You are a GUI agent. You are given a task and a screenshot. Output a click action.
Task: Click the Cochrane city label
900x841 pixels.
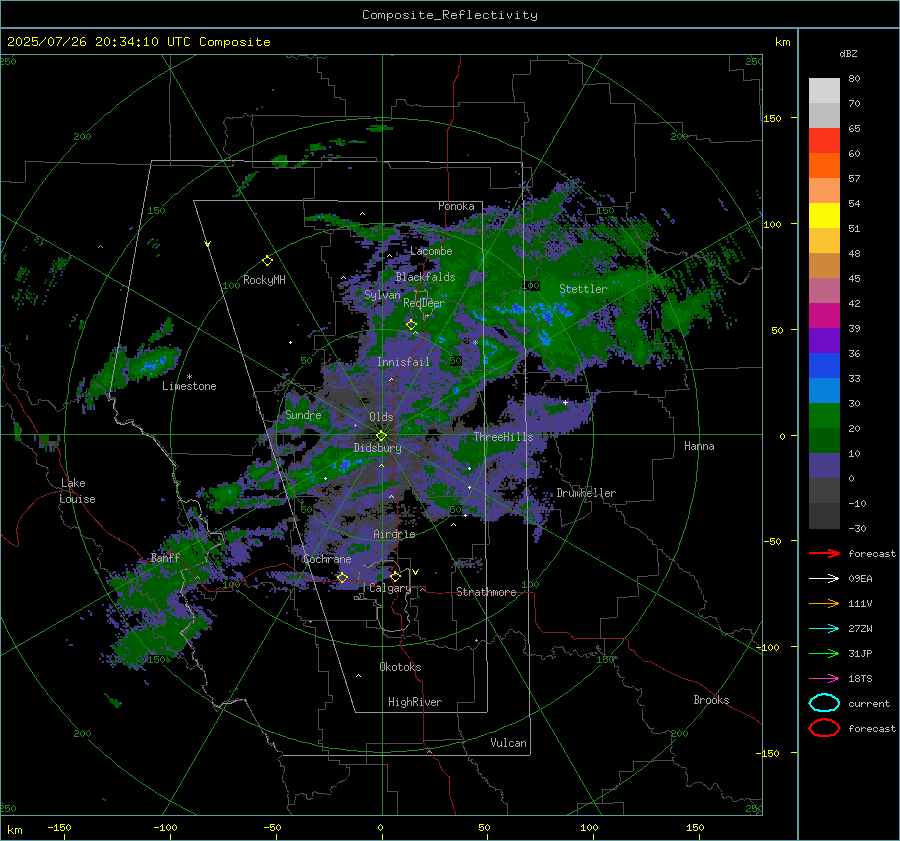coord(327,559)
